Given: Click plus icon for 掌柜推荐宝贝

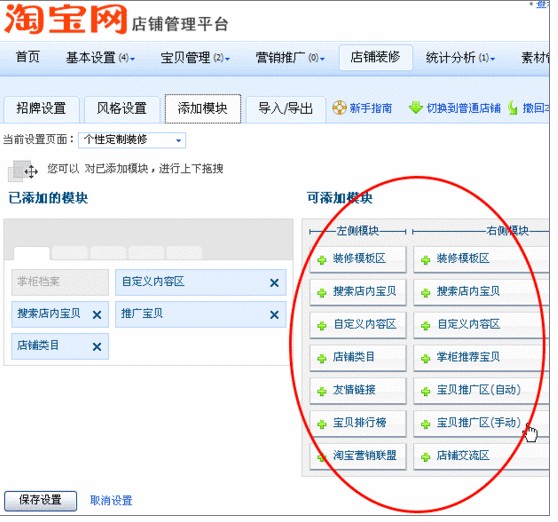Looking at the screenshot, I should click(425, 358).
